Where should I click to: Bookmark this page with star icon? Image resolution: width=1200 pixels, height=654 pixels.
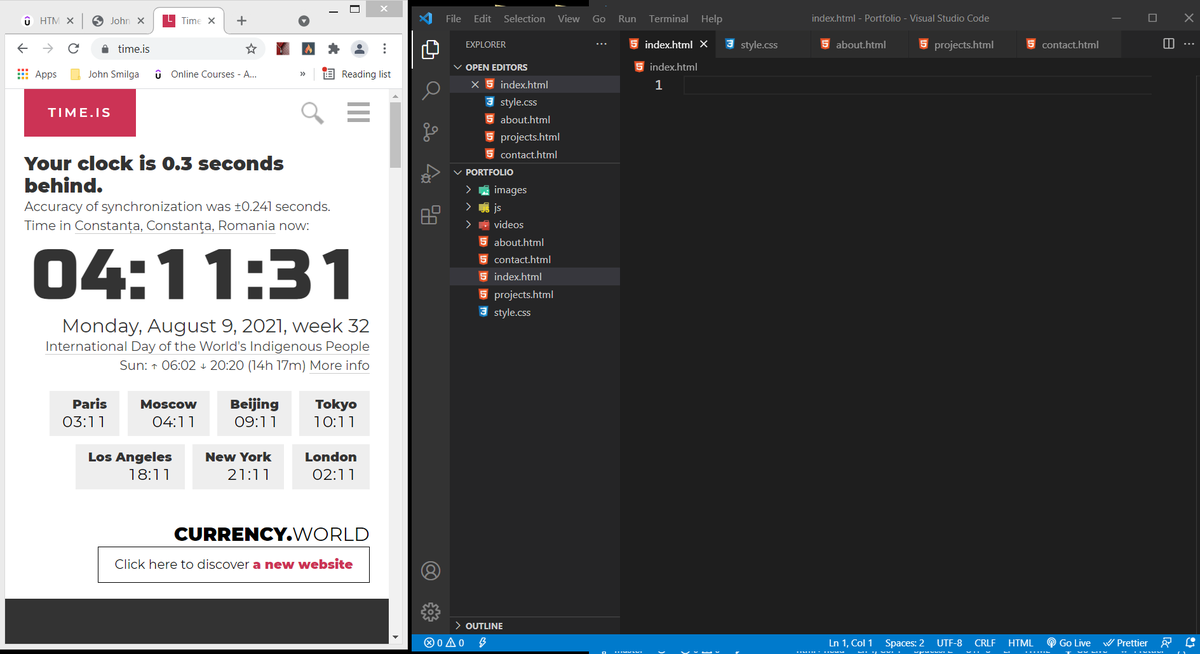pyautogui.click(x=252, y=48)
